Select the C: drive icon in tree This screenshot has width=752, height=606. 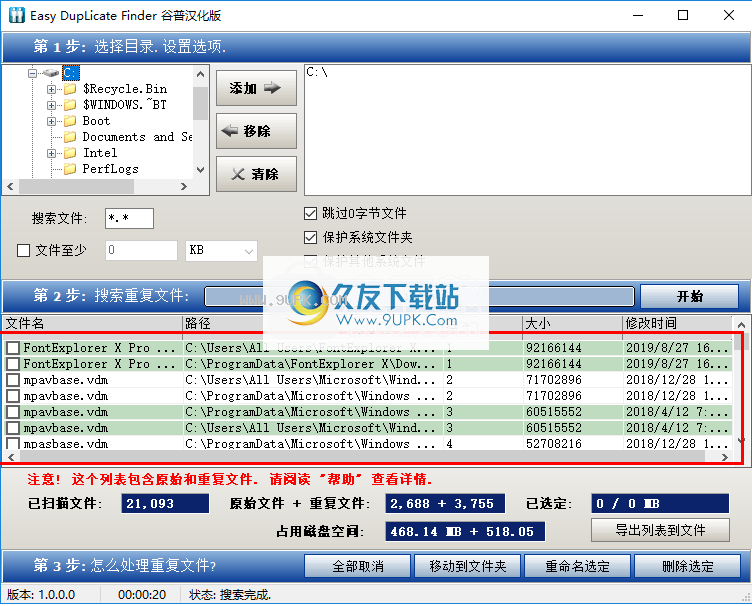[51, 73]
